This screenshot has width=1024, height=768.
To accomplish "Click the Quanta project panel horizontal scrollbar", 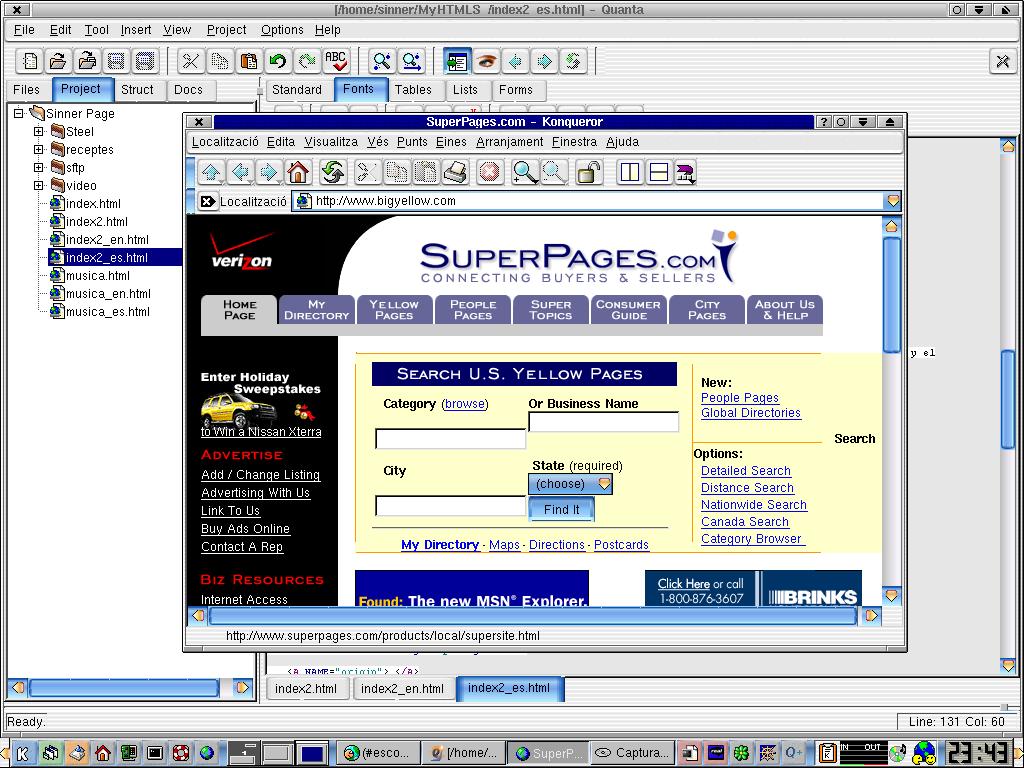I will 124,688.
